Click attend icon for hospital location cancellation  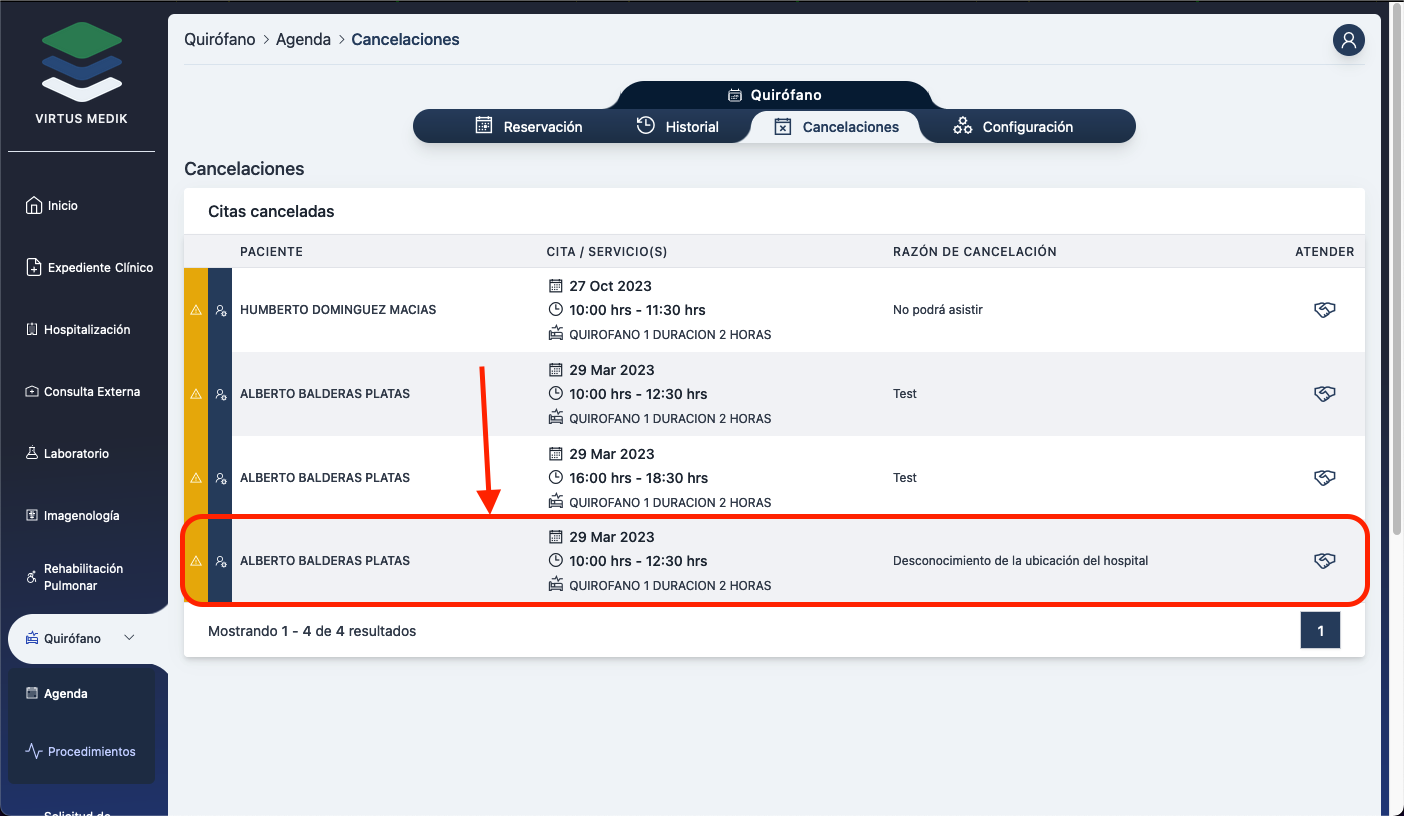[1324, 561]
